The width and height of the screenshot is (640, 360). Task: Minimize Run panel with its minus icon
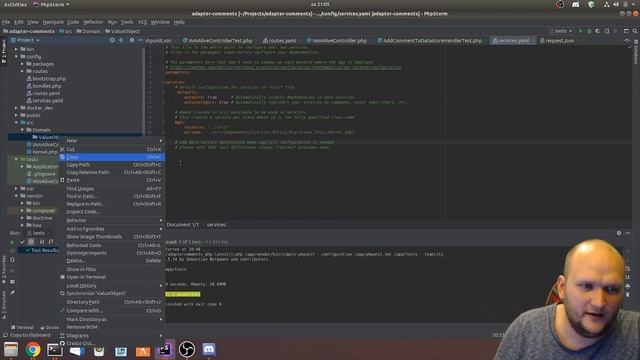click(628, 233)
